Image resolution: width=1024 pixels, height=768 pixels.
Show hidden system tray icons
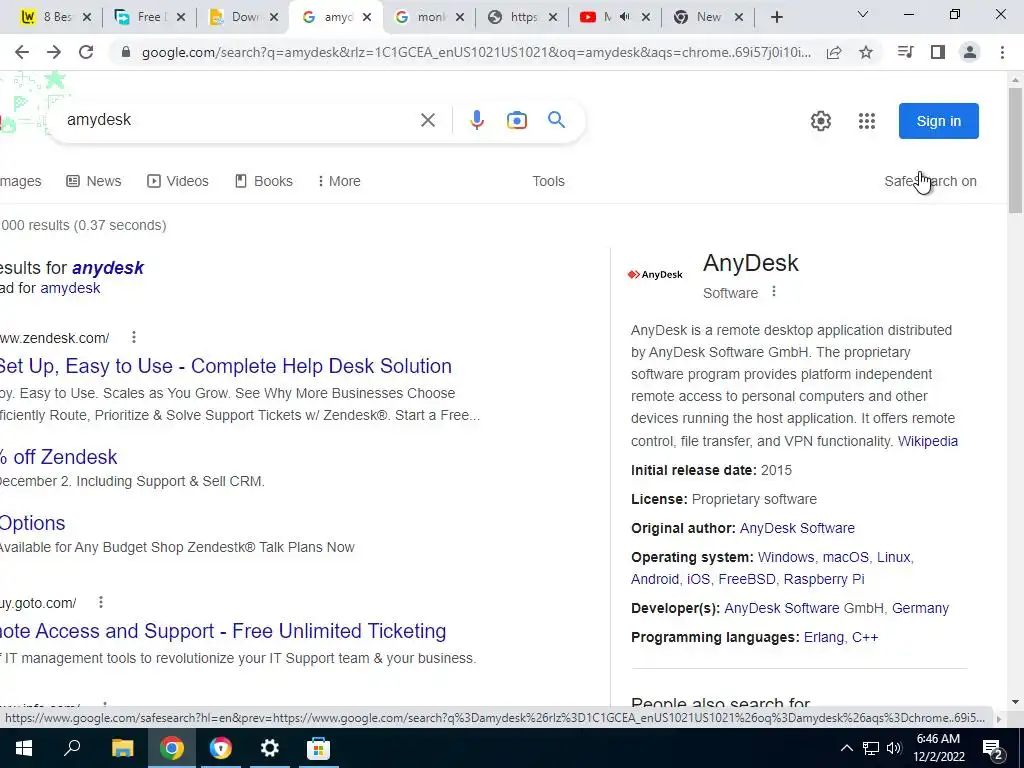point(846,748)
